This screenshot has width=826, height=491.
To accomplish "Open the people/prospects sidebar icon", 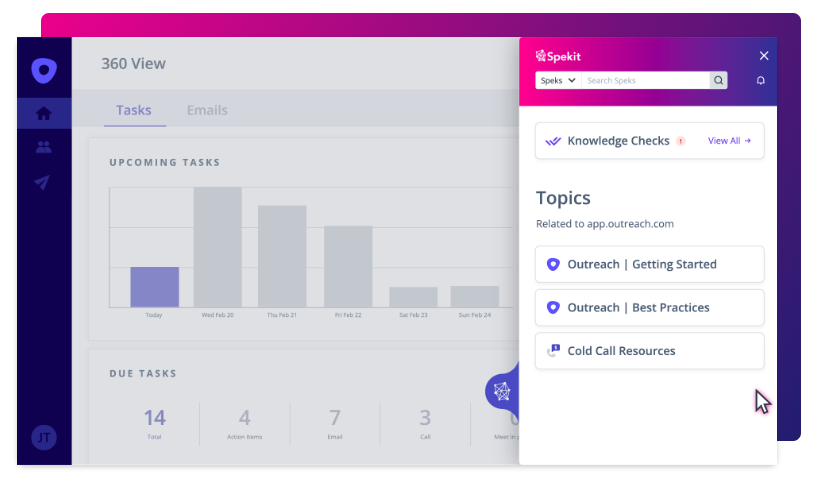I will [44, 147].
